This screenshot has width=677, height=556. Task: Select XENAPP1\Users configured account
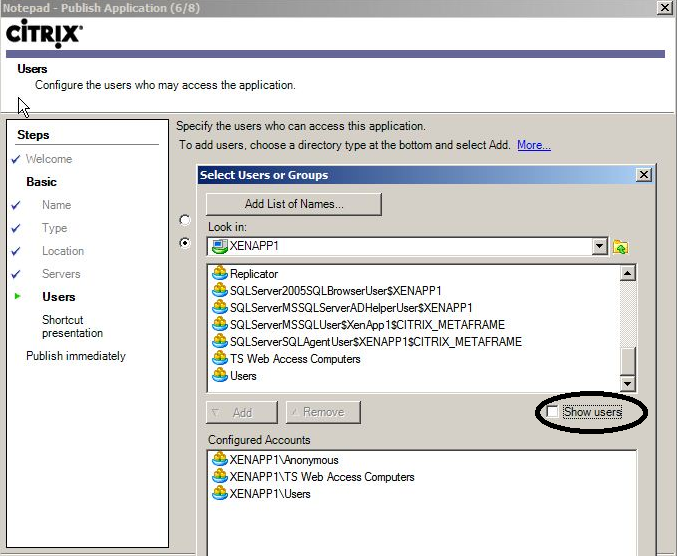(x=270, y=494)
